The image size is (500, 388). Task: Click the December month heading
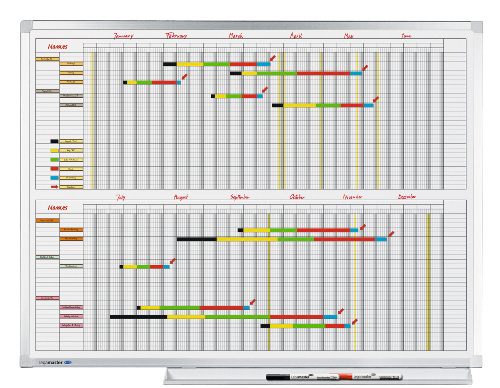(x=407, y=197)
